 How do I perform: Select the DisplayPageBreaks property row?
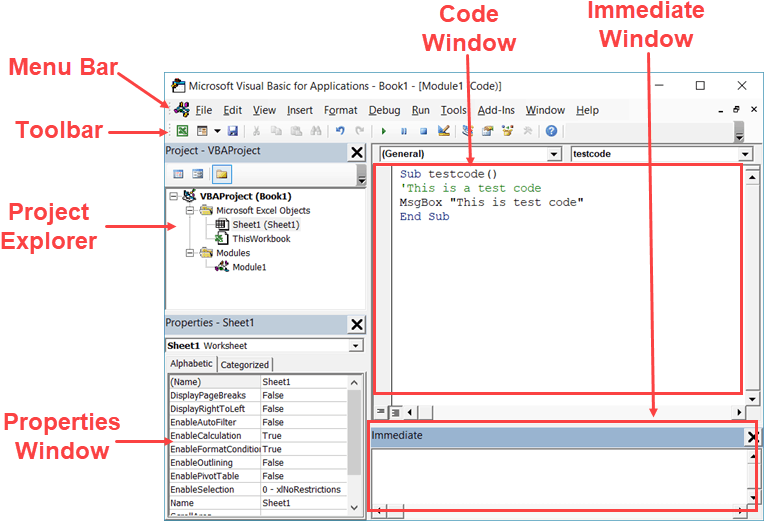click(x=258, y=395)
